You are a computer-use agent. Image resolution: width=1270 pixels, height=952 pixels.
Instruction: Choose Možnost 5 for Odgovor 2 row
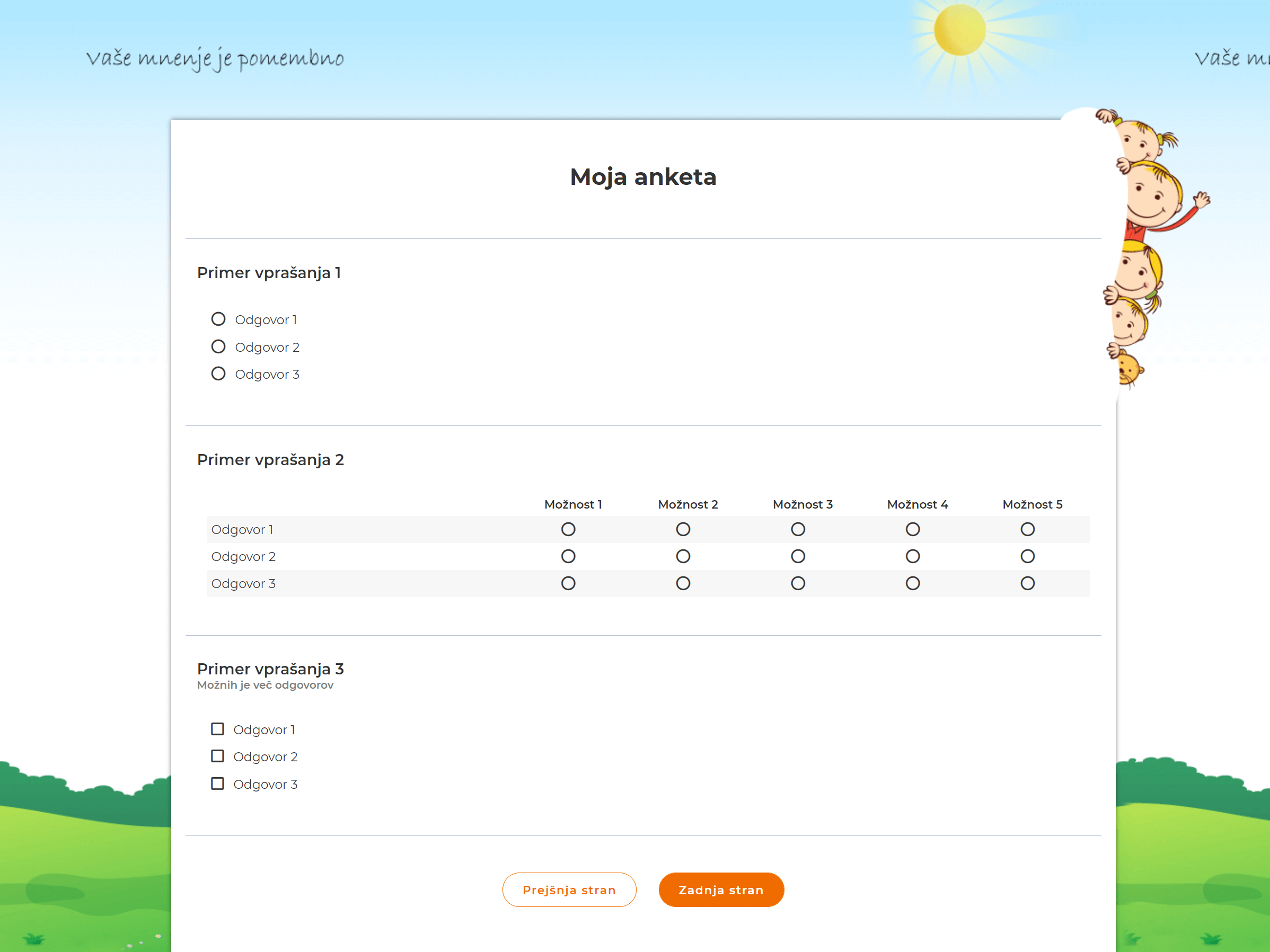click(1028, 556)
